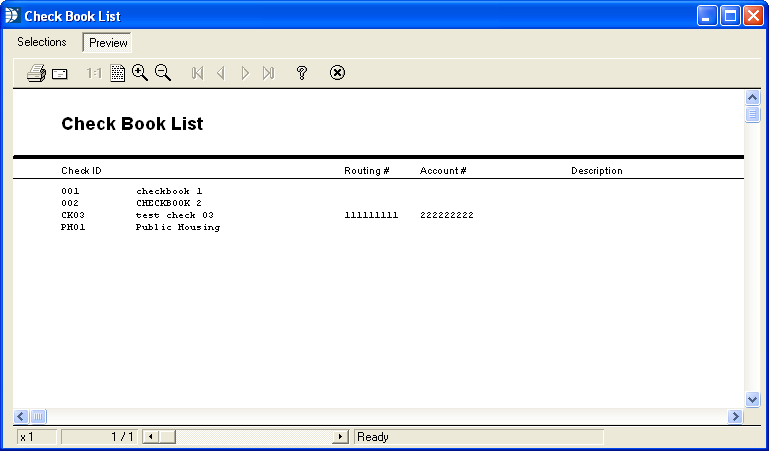Switch to the Selections tab
769x451 pixels.
pyautogui.click(x=42, y=42)
